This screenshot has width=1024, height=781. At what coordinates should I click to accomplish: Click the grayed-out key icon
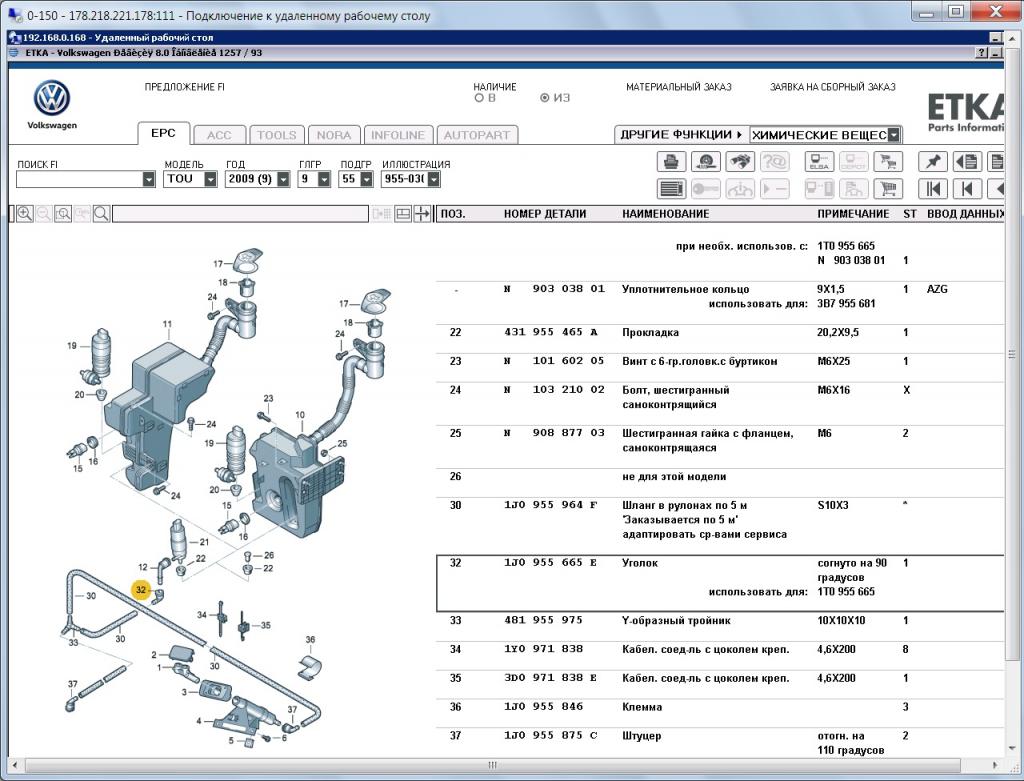coord(705,189)
